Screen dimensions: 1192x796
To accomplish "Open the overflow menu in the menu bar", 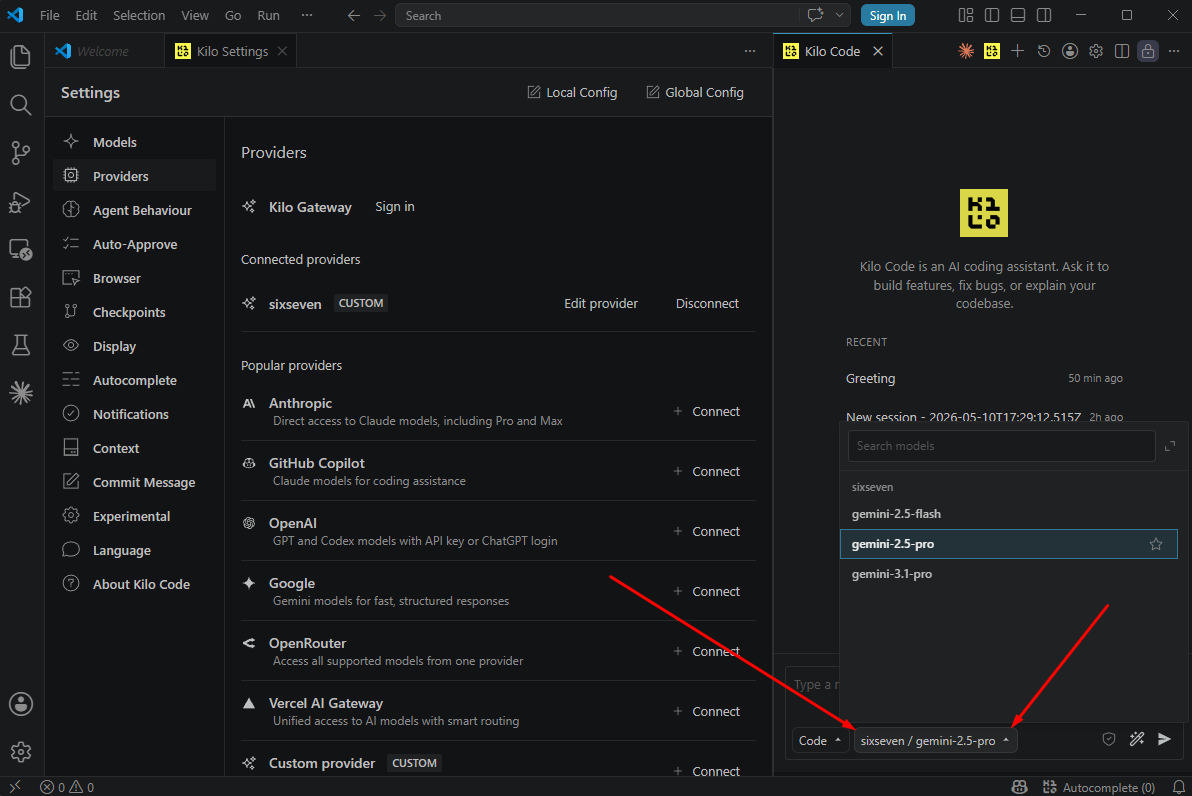I will tap(306, 15).
